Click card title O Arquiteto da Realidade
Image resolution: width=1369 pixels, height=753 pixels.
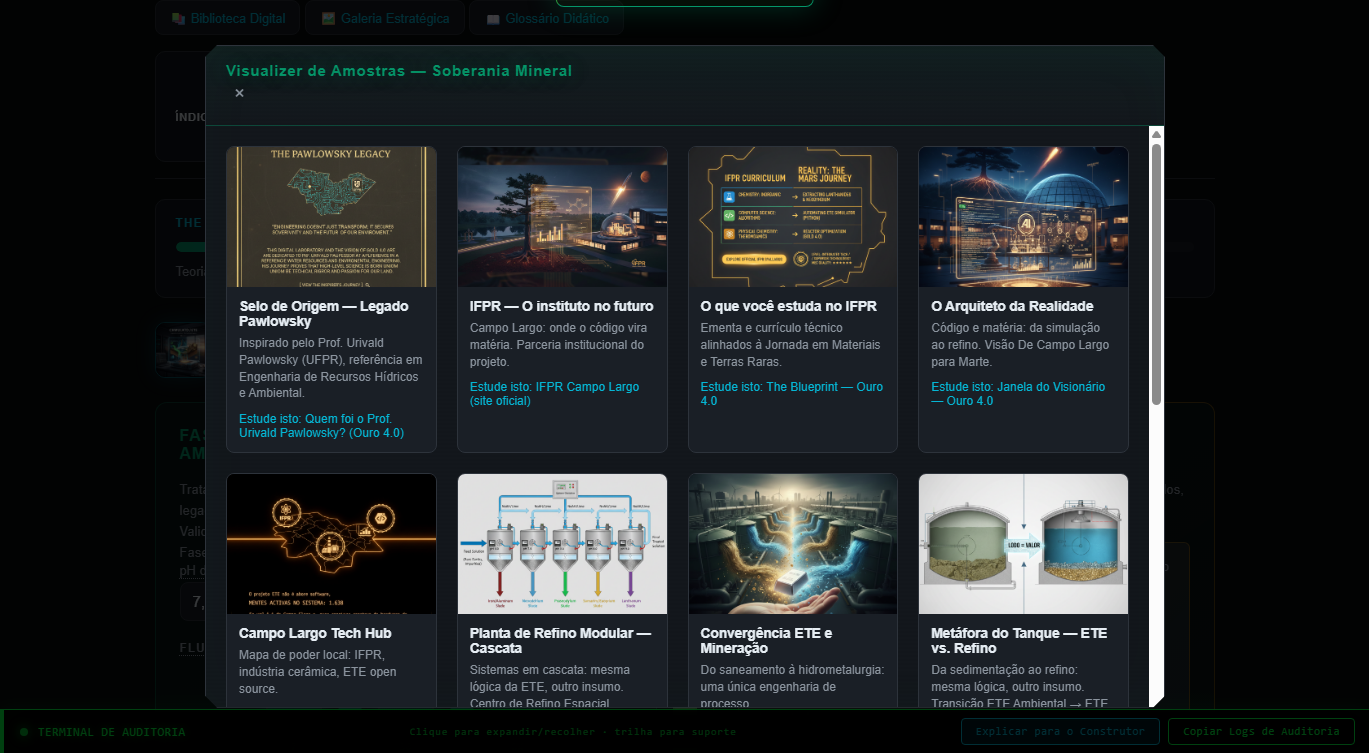(1012, 306)
